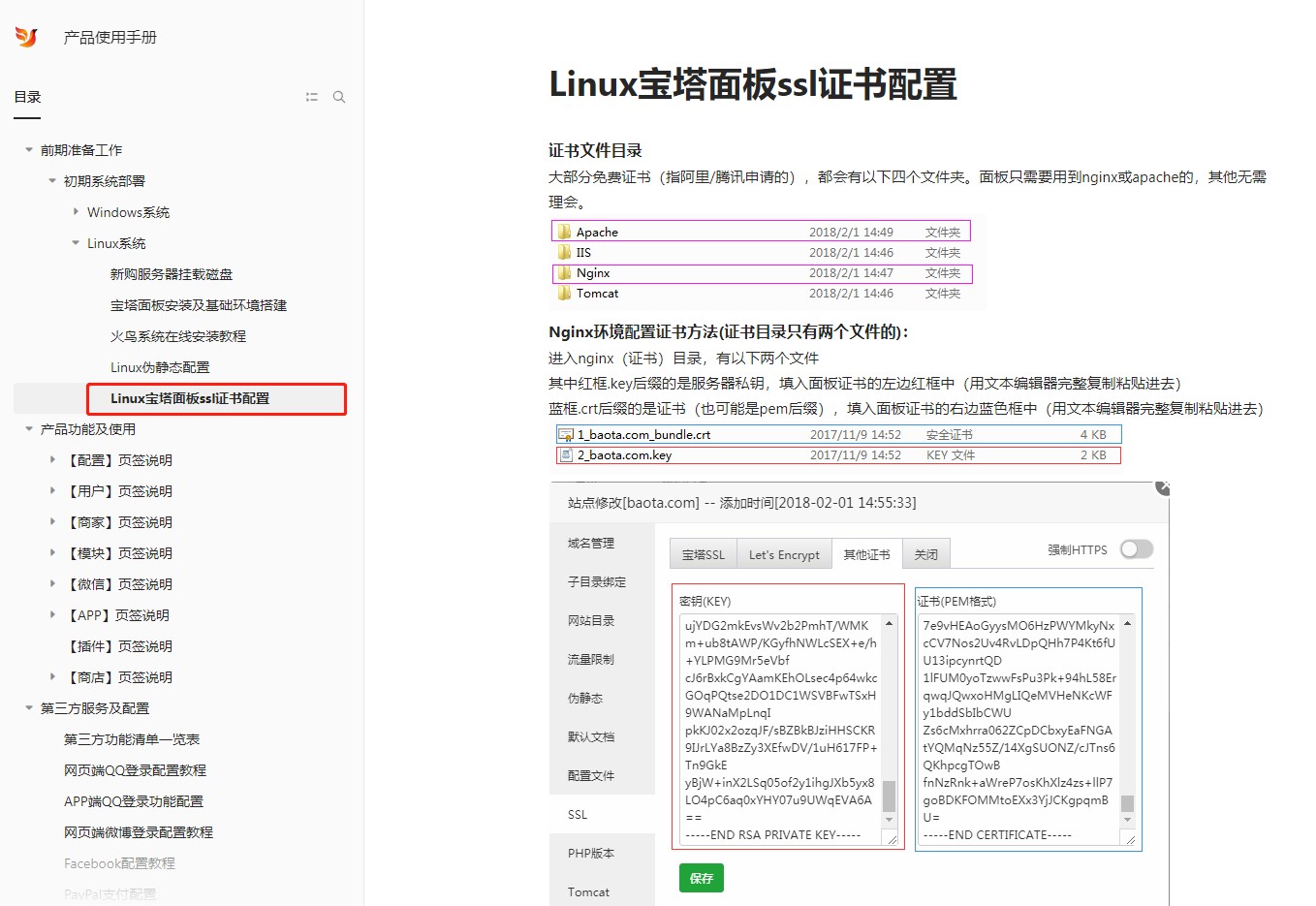
Task: Close the site settings dialog
Action: (1163, 487)
